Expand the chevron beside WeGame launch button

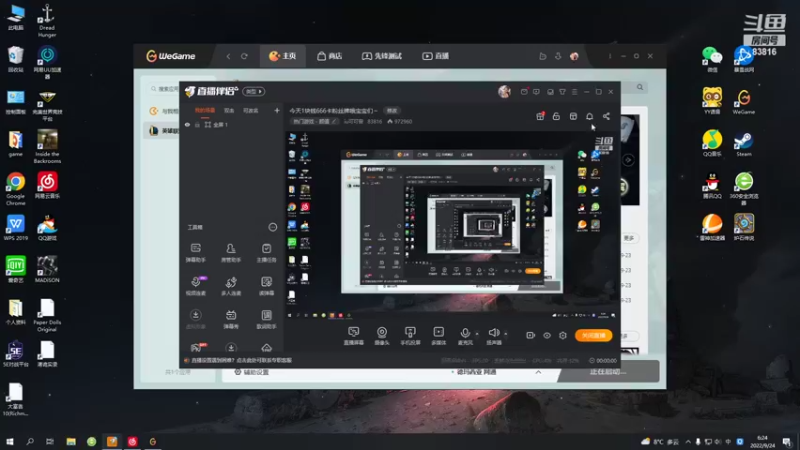538,372
